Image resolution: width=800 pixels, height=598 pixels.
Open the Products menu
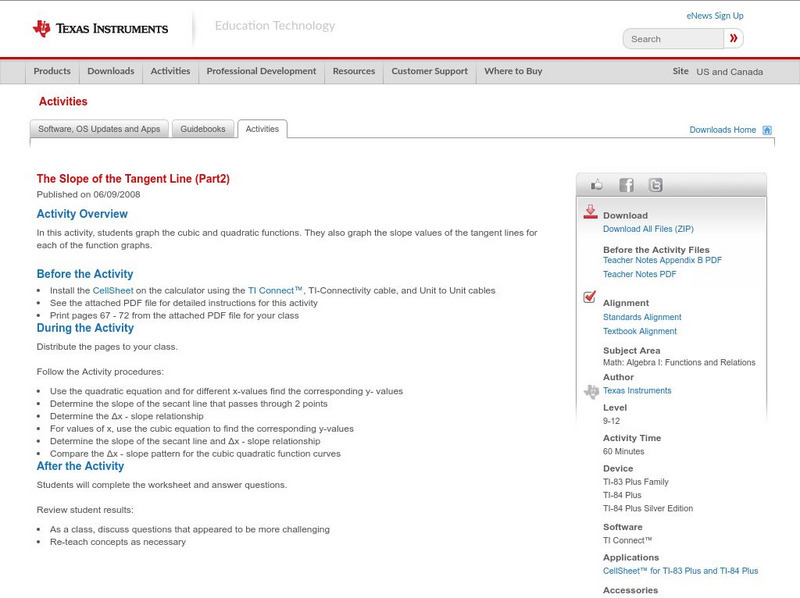click(52, 71)
